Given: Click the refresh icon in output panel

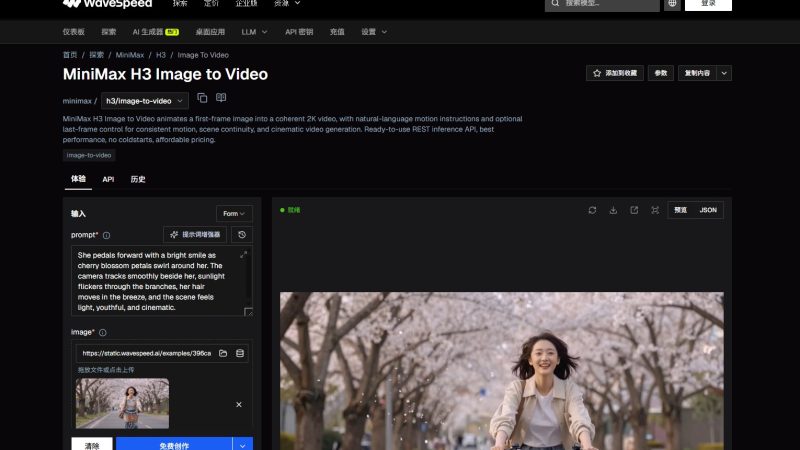Looking at the screenshot, I should [x=592, y=210].
